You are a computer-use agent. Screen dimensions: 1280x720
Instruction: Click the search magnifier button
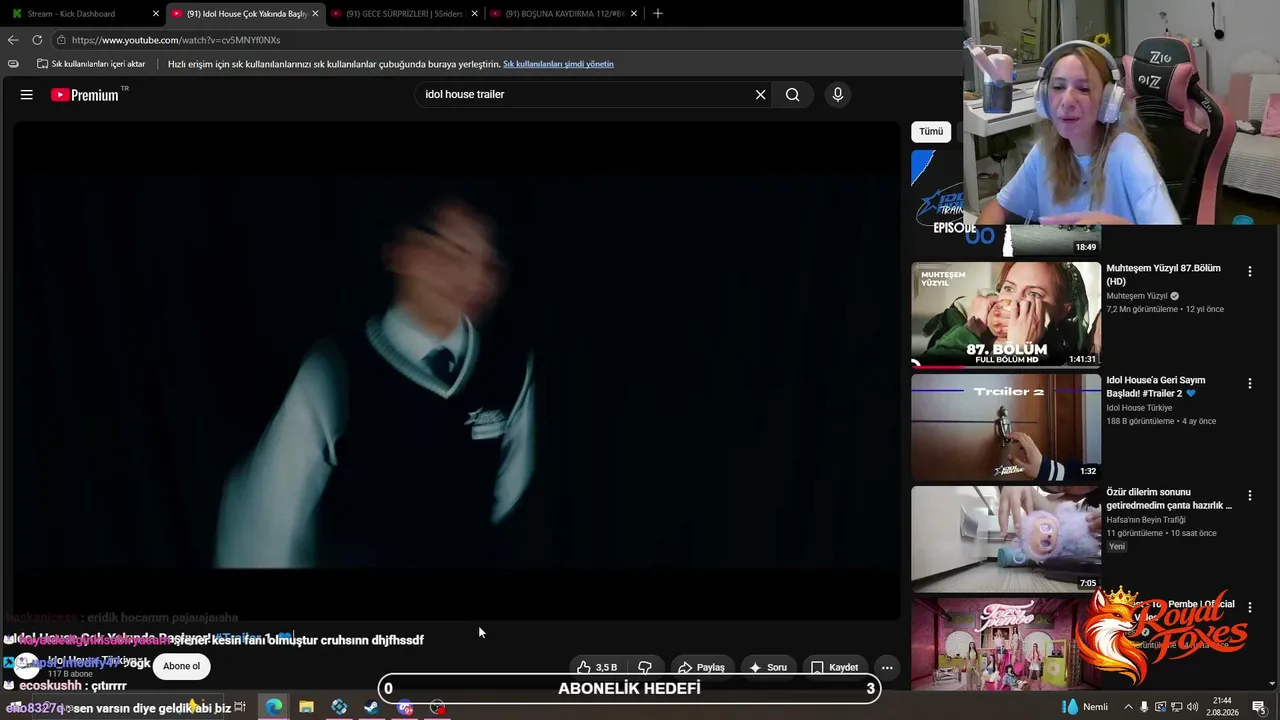tap(792, 95)
